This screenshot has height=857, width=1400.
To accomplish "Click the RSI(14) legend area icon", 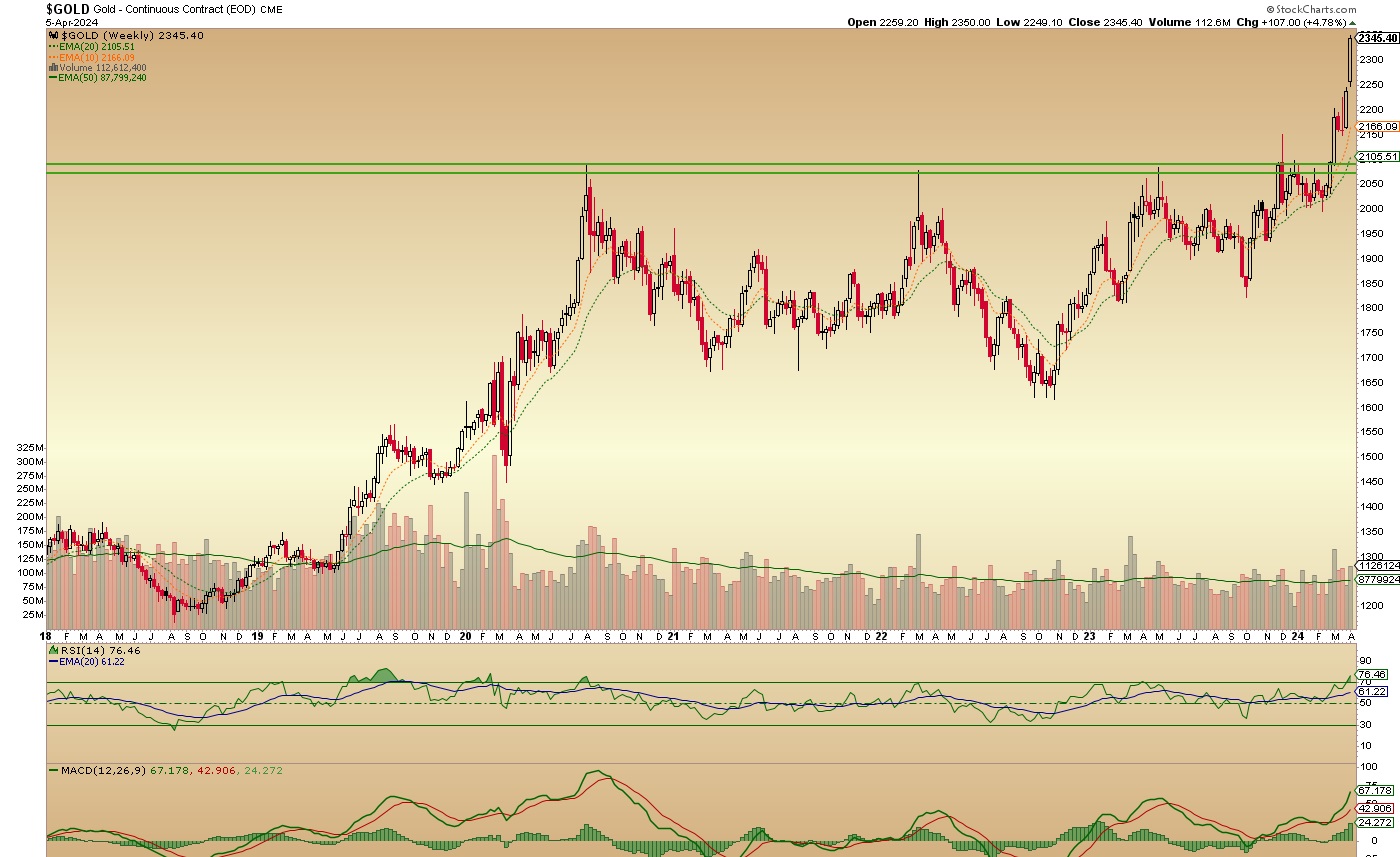I will [53, 649].
